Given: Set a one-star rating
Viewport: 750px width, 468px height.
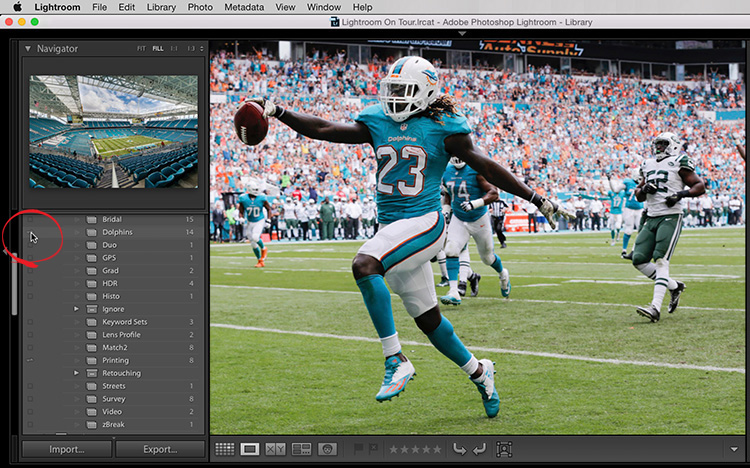Looking at the screenshot, I should 393,449.
